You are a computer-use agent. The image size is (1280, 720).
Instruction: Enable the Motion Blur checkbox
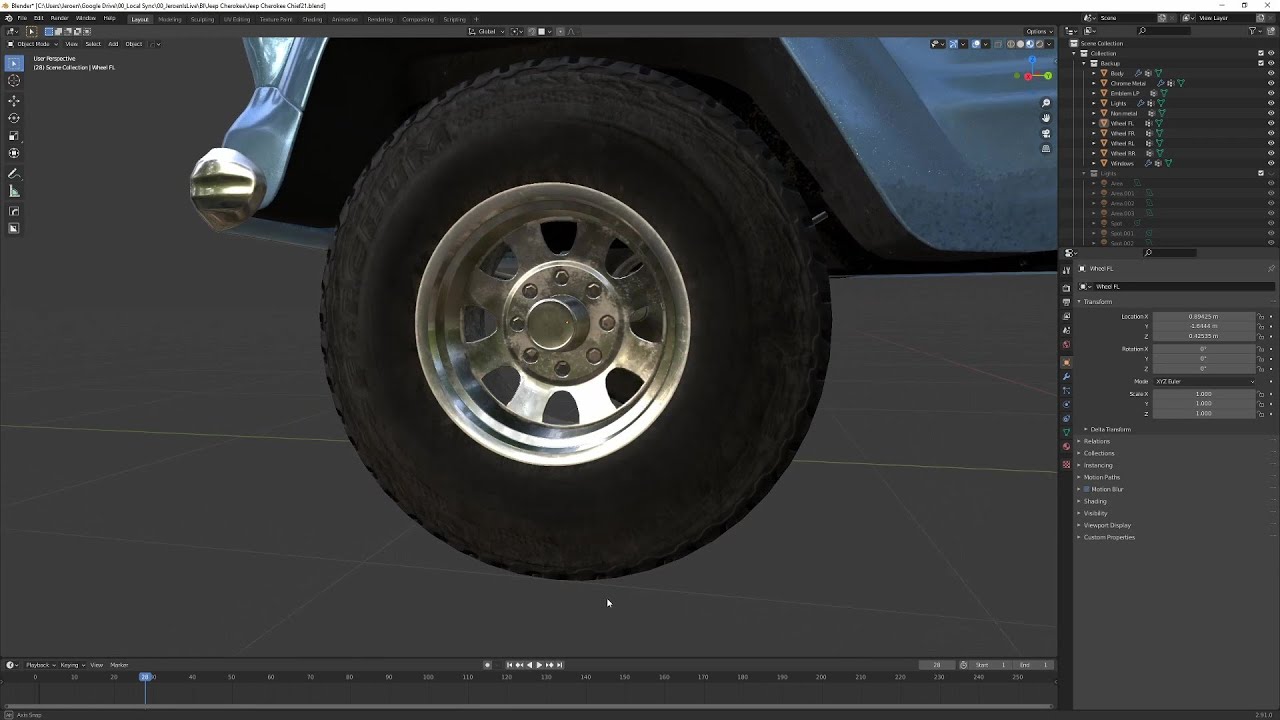(1087, 489)
